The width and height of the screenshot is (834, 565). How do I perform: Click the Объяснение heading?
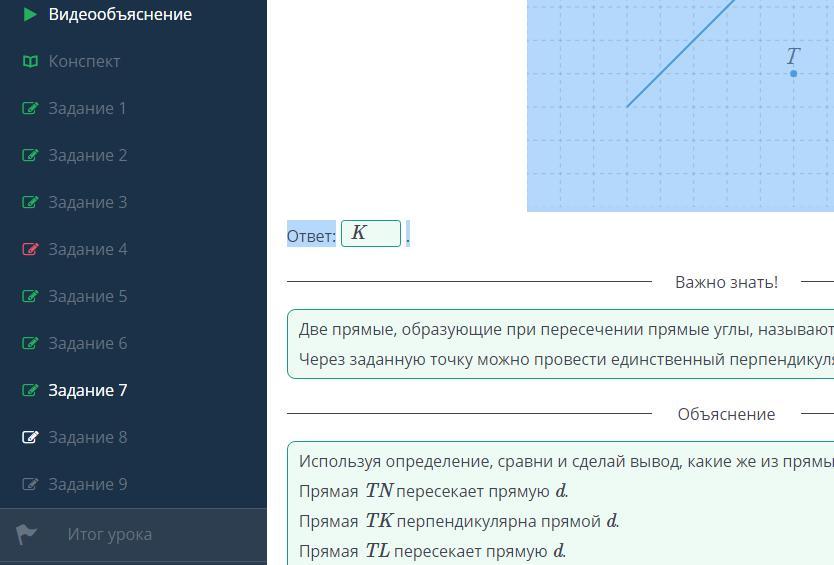[726, 414]
